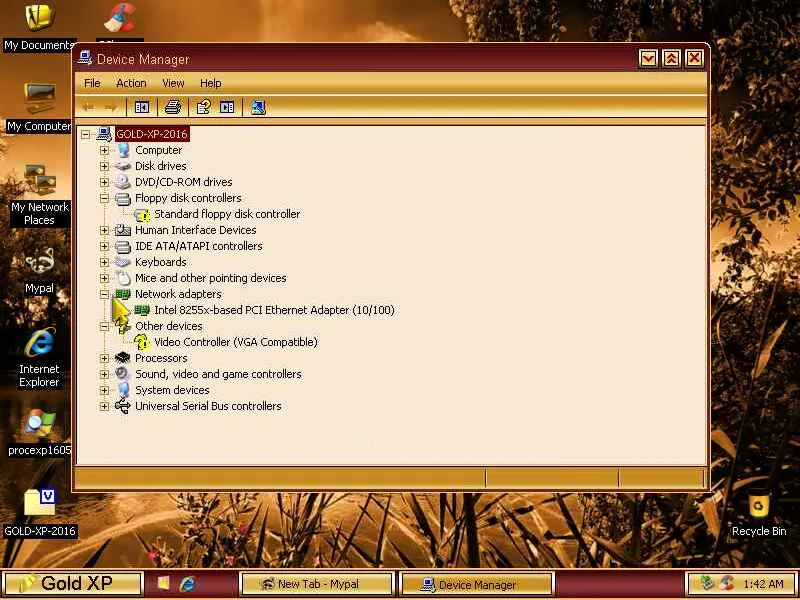Screen dimensions: 800x600
Task: Click the DVD/CD-ROM drives category icon
Action: pos(123,182)
